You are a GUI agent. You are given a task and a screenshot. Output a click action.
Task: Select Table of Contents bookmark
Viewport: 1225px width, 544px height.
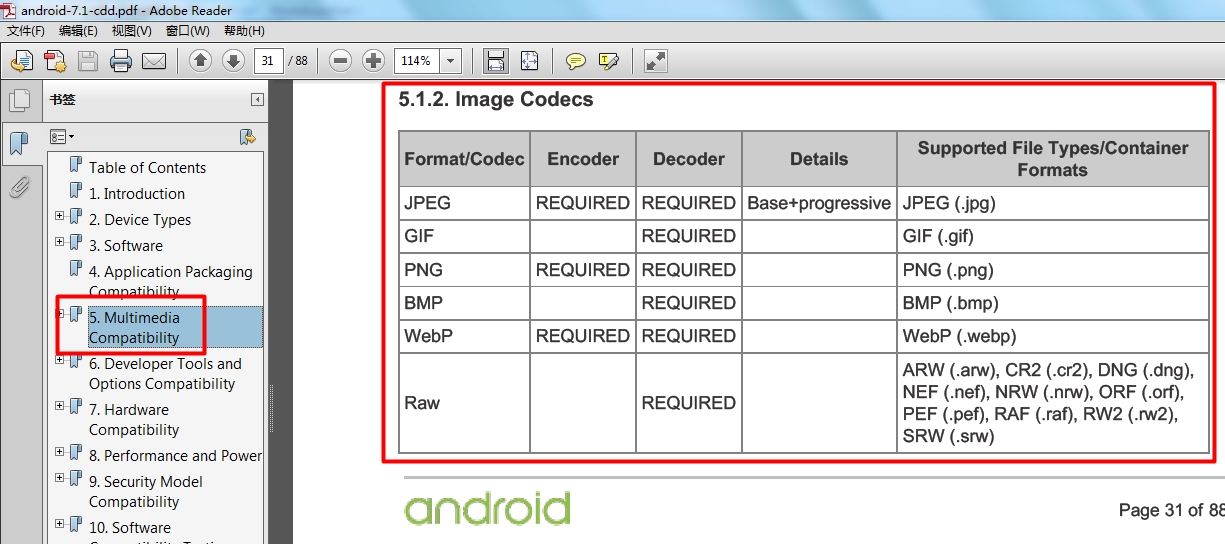point(147,168)
